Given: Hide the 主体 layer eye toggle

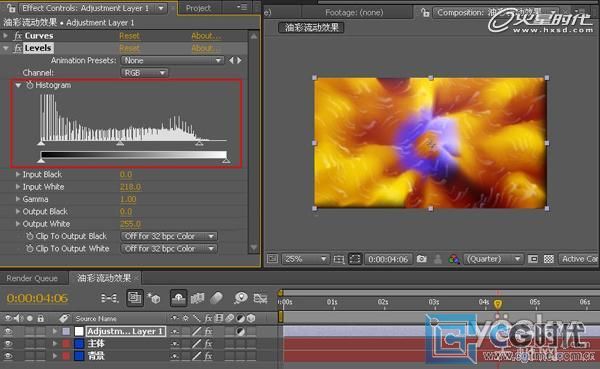Looking at the screenshot, I should click(8, 344).
